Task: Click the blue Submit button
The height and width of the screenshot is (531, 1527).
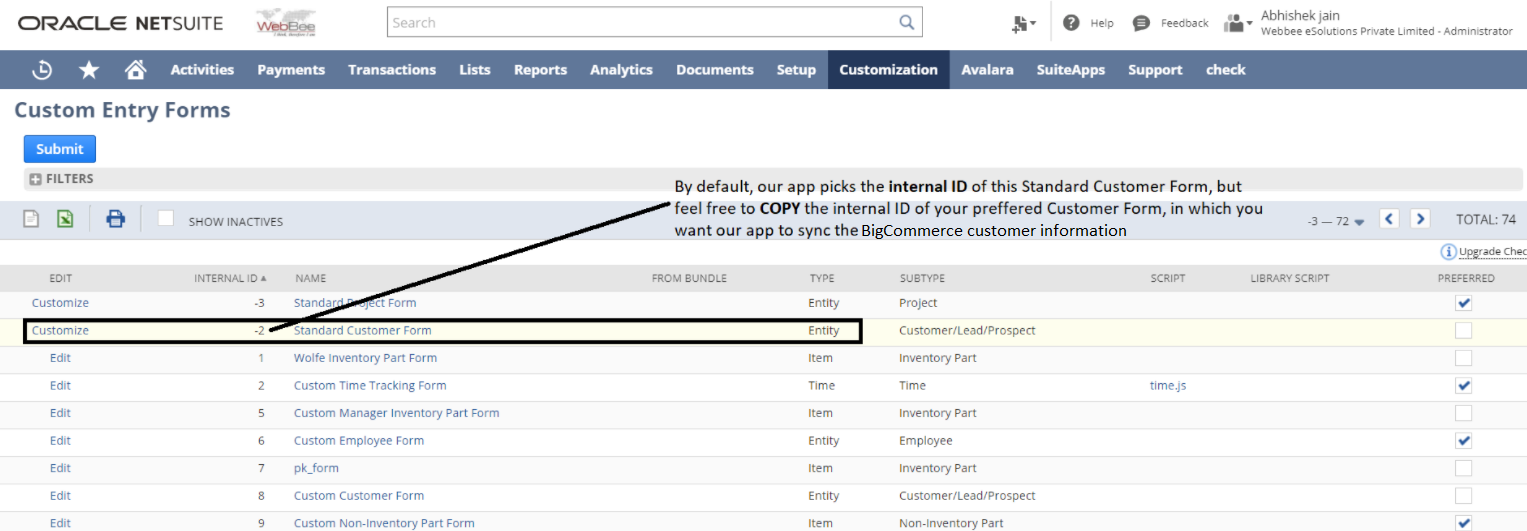Action: tap(60, 149)
